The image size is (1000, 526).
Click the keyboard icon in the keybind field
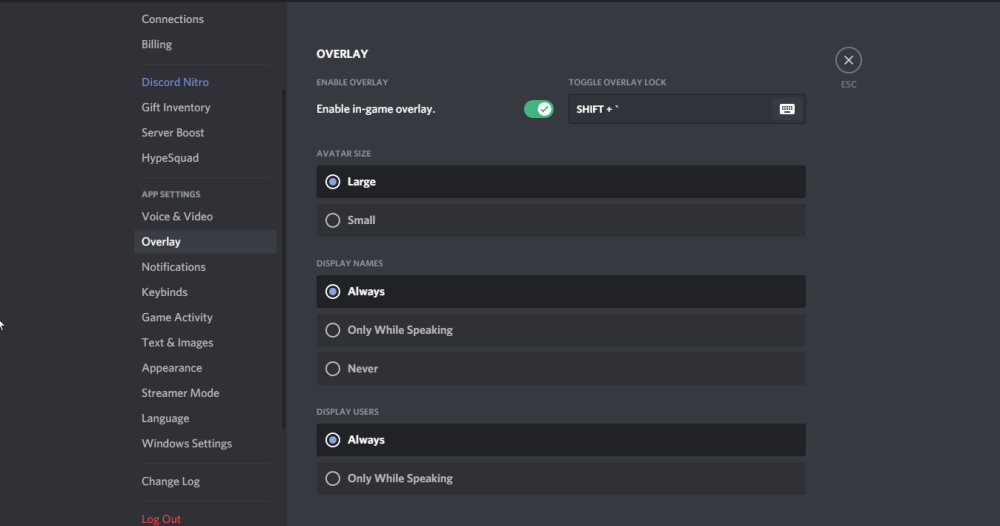787,109
